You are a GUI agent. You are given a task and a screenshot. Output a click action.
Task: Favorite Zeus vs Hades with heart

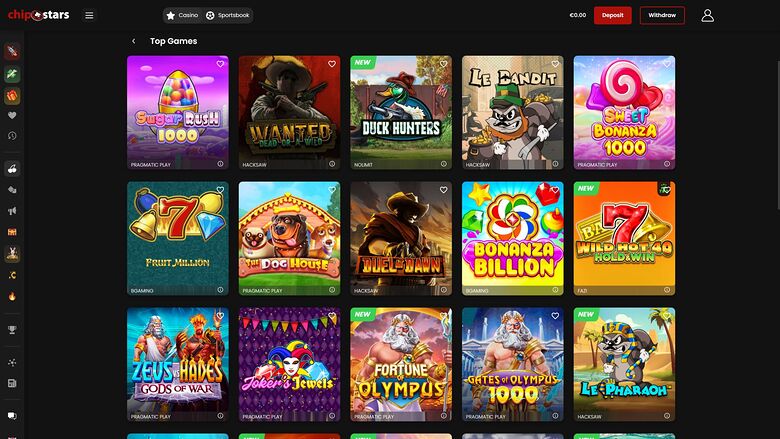click(220, 315)
